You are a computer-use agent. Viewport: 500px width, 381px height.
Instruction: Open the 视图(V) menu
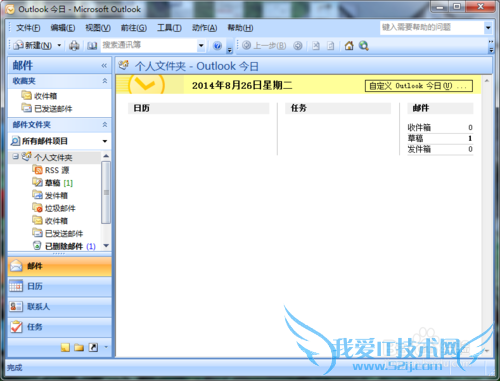pos(98,28)
